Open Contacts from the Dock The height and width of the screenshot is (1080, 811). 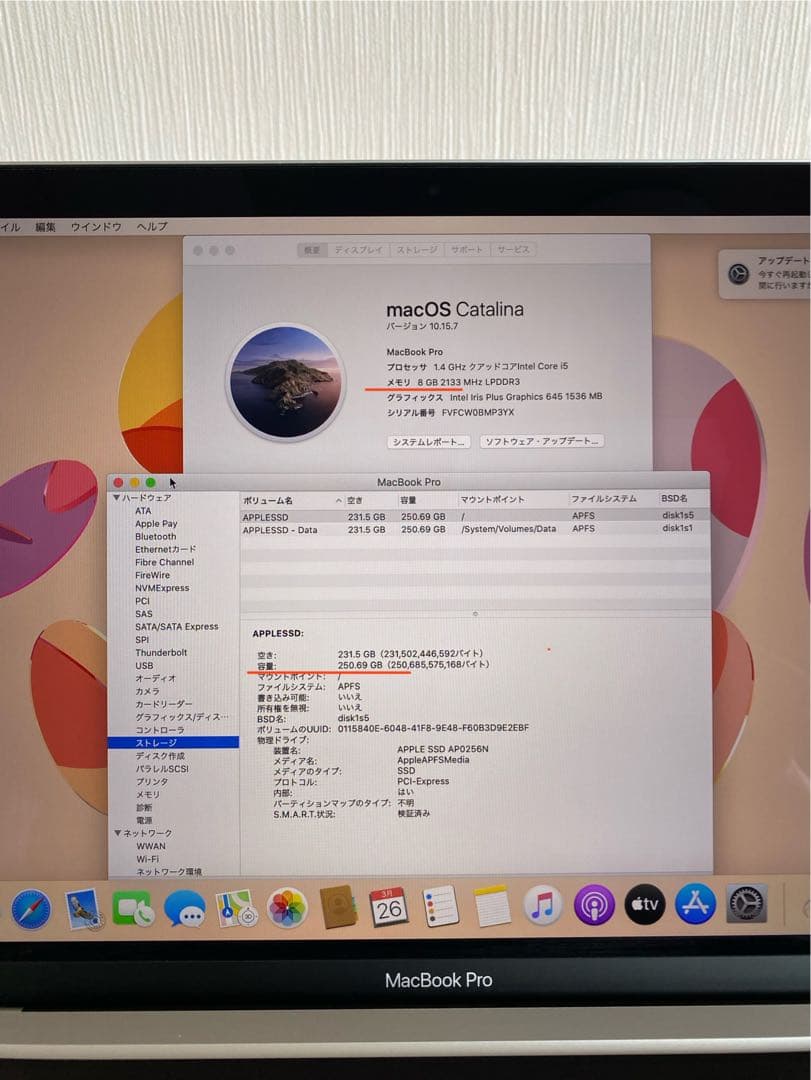(338, 907)
